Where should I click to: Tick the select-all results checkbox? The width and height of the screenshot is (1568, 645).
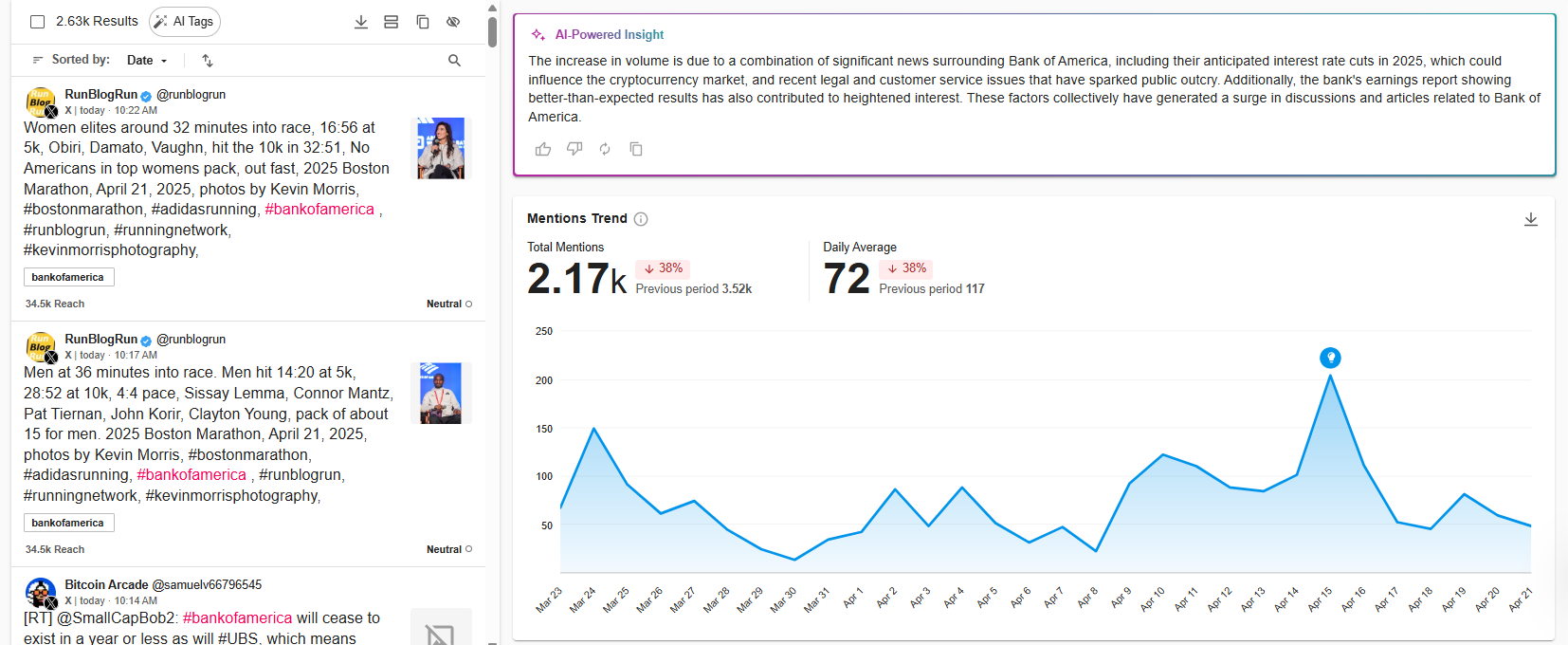(38, 22)
